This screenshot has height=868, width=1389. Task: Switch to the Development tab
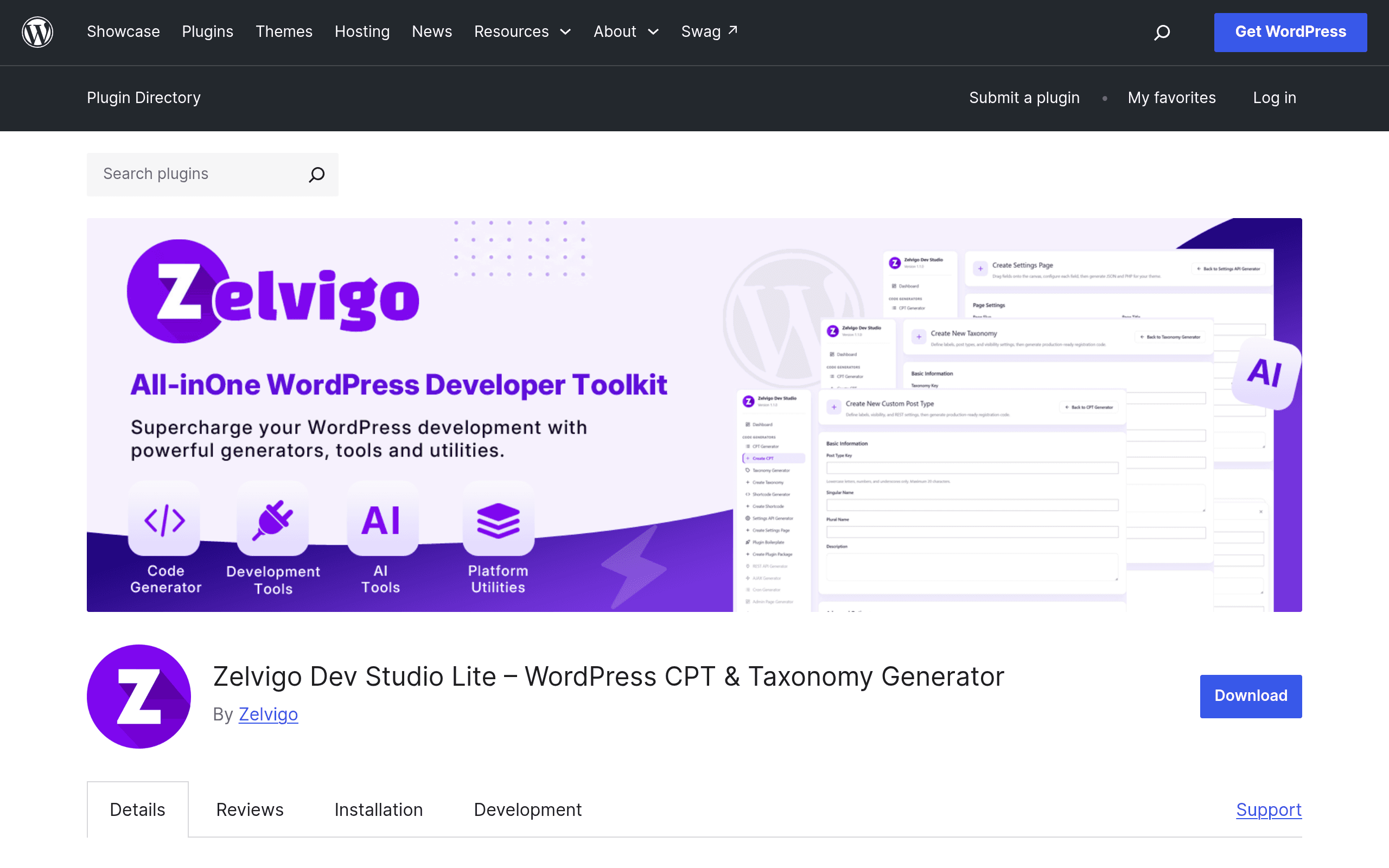coord(527,809)
